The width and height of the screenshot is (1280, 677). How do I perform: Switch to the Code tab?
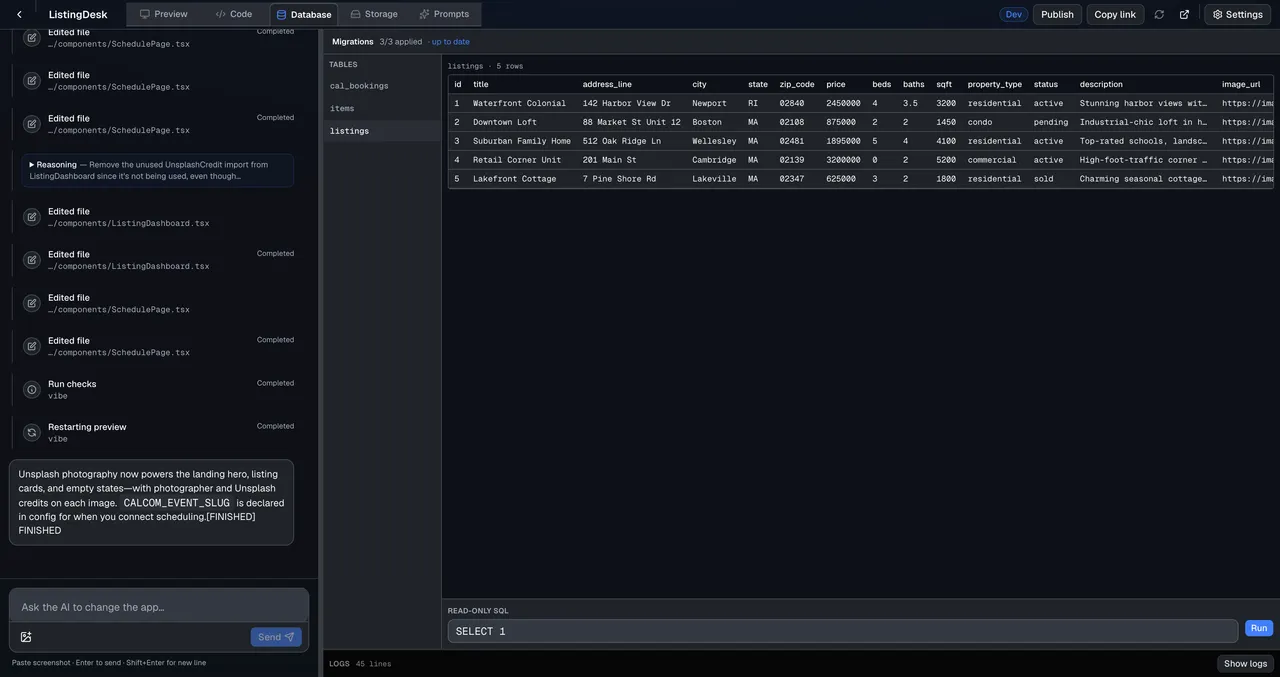tap(234, 14)
